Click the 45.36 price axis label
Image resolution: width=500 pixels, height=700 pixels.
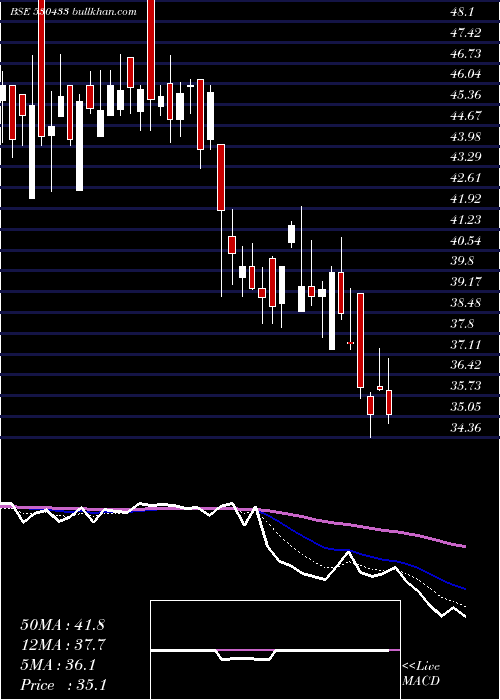(x=466, y=95)
